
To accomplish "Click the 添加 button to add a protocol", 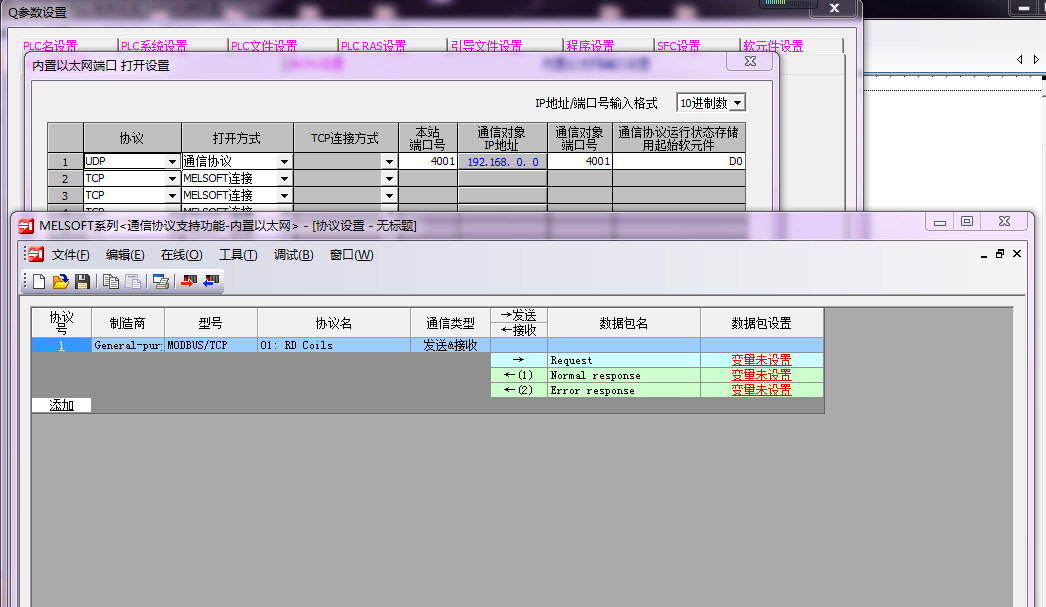I will pos(61,405).
